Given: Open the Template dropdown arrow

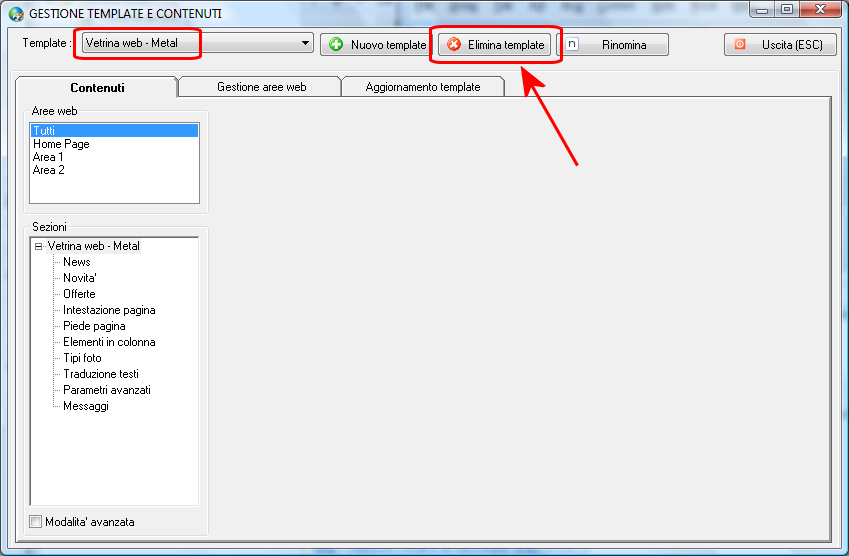Looking at the screenshot, I should click(x=305, y=43).
